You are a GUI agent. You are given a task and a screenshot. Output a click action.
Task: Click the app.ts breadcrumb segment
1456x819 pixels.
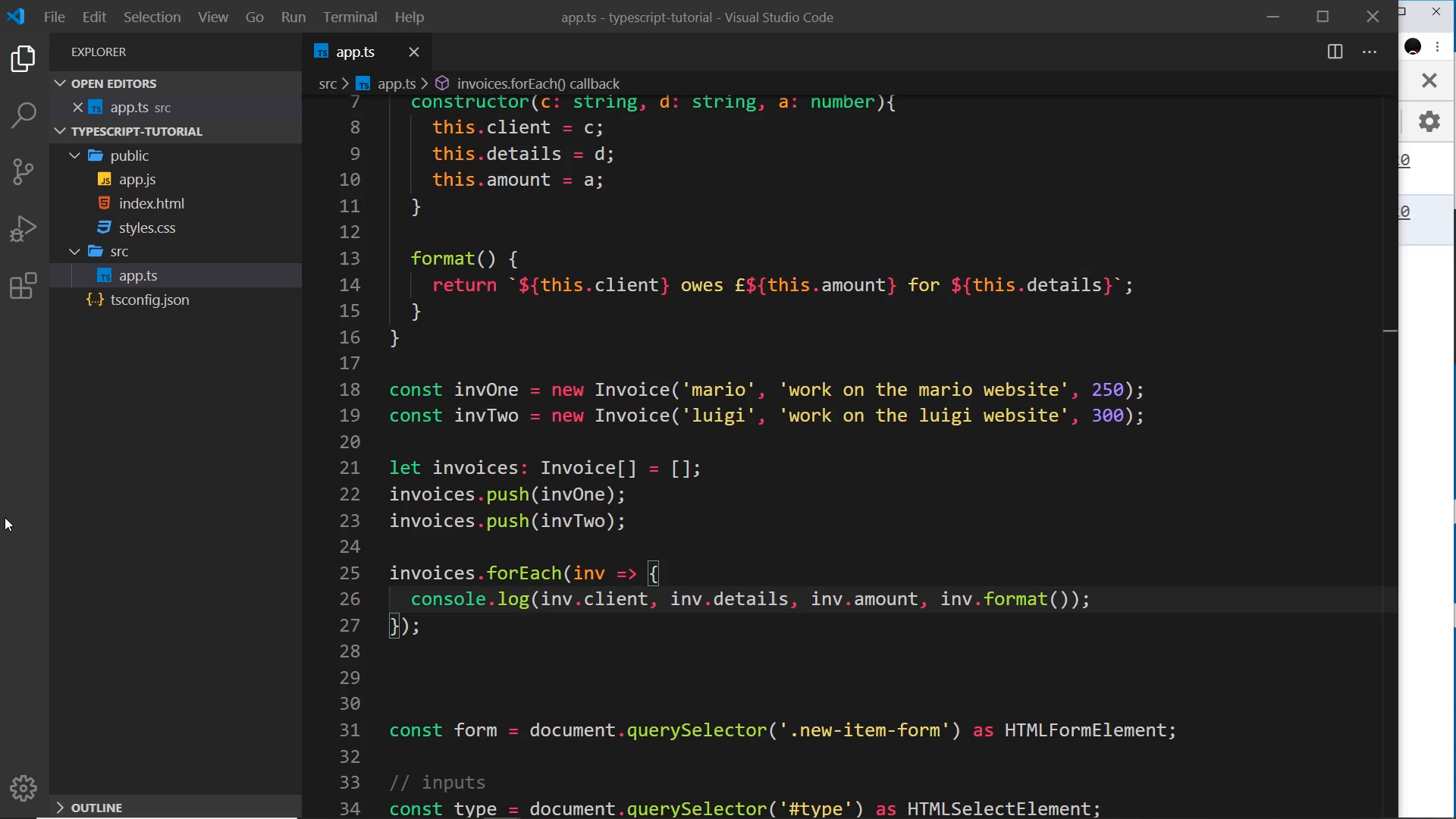397,83
